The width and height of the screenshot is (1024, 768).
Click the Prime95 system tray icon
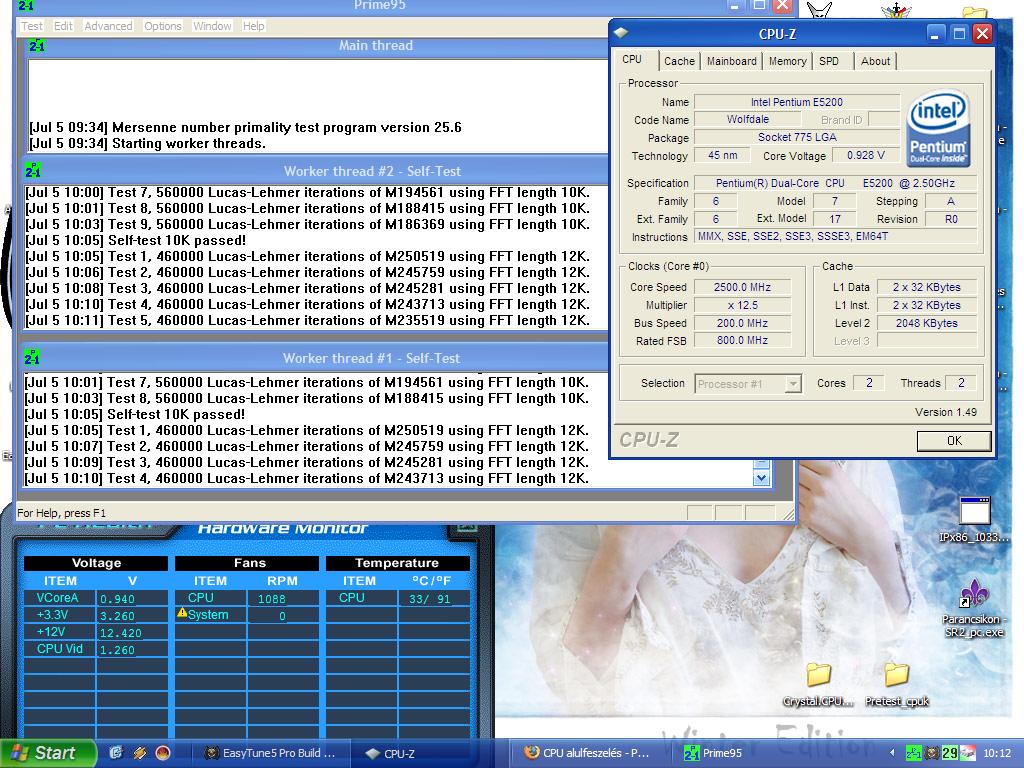point(913,753)
